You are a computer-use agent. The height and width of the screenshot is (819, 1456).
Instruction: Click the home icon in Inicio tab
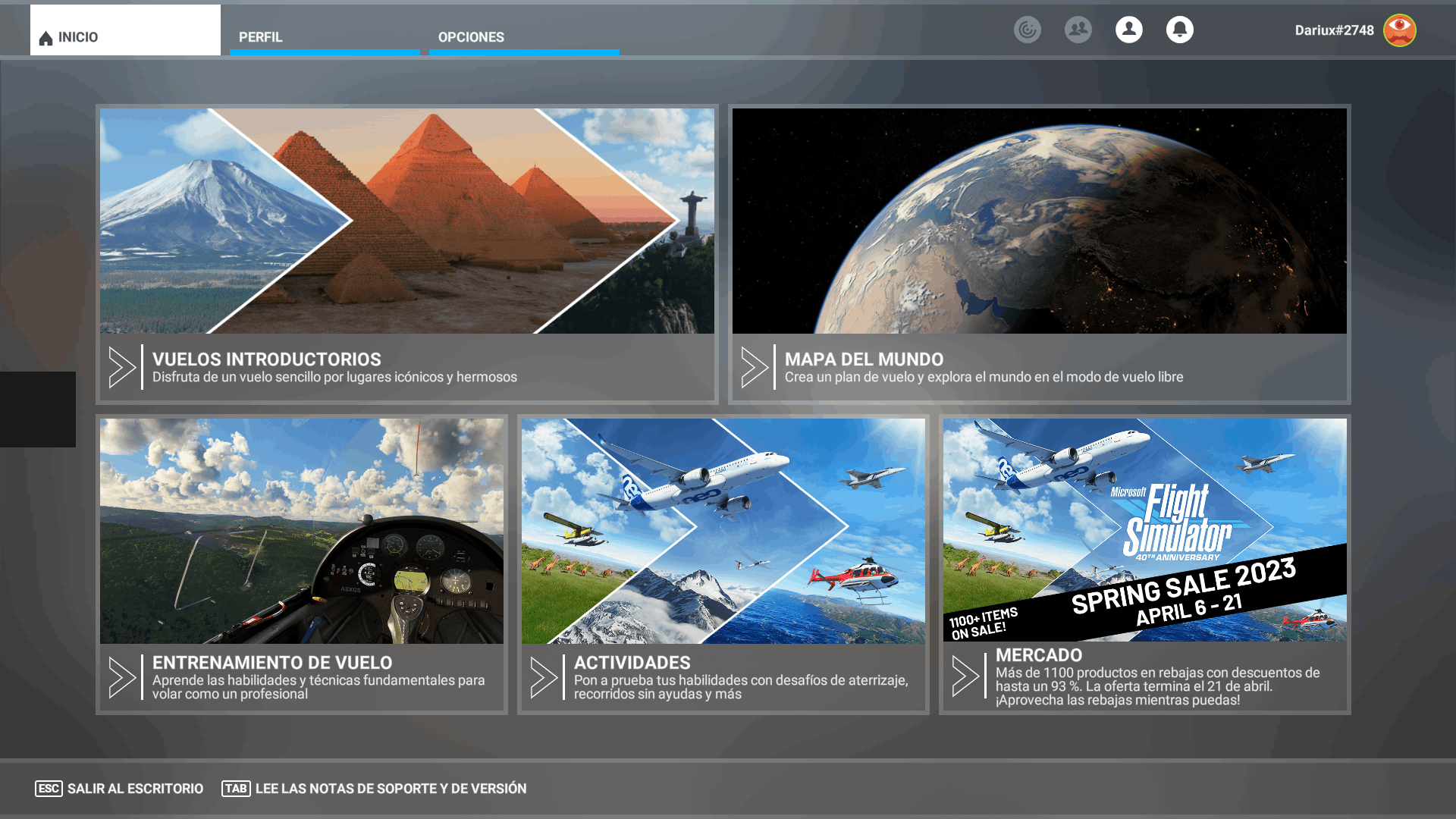[46, 38]
